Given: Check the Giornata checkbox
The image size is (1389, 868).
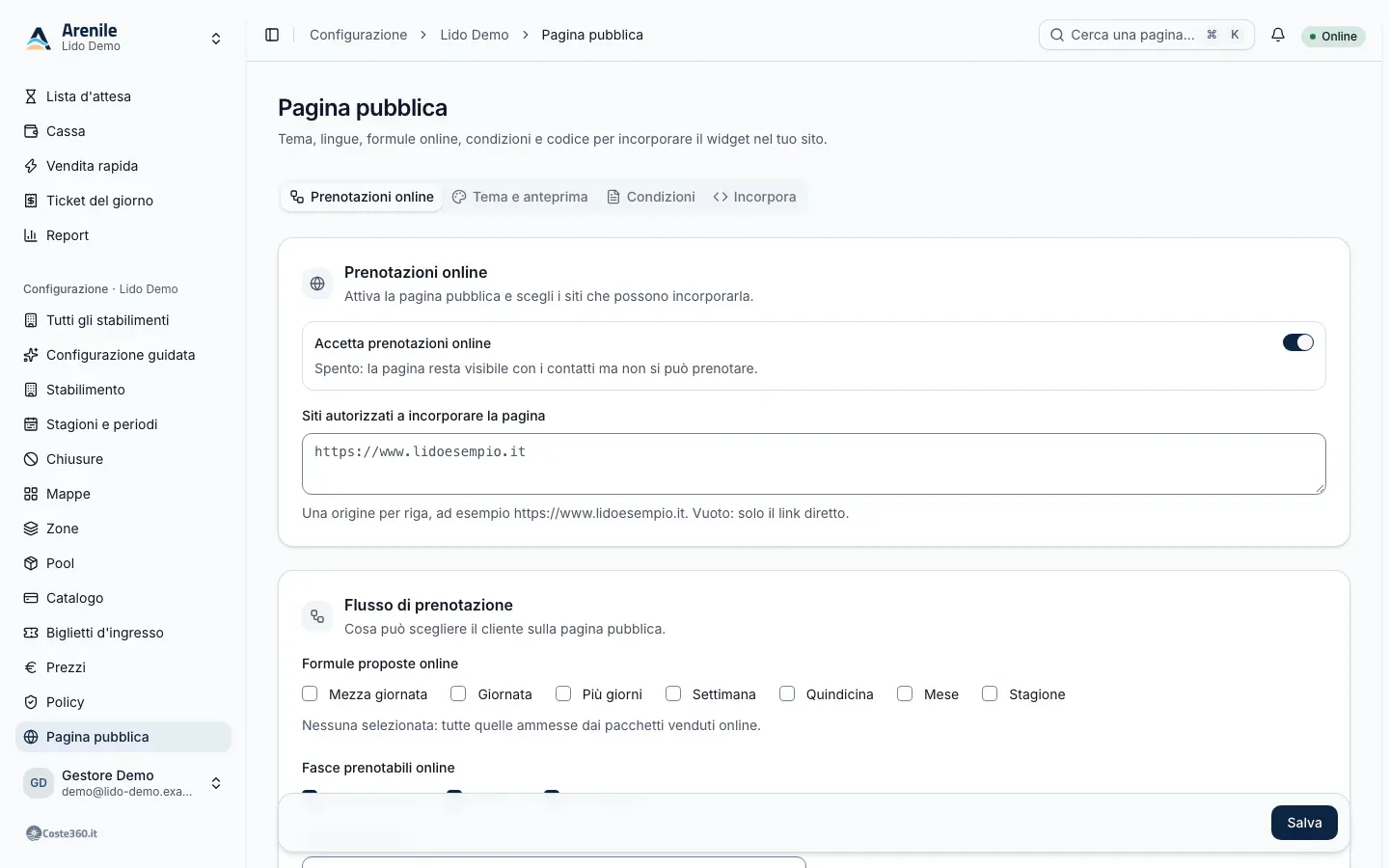Looking at the screenshot, I should (x=458, y=693).
